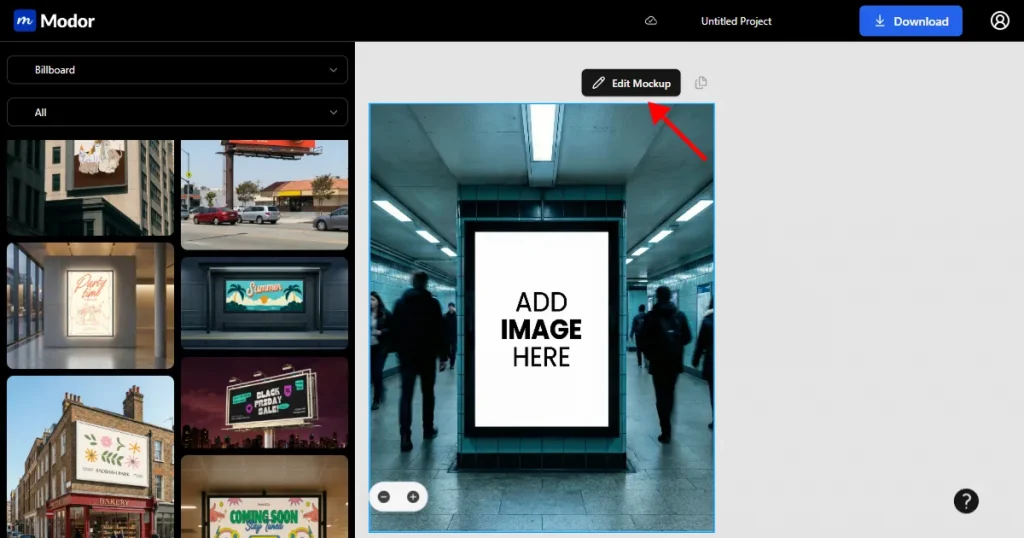Choose the Black Friday Sale billboard mockup
The height and width of the screenshot is (538, 1024).
pos(264,403)
